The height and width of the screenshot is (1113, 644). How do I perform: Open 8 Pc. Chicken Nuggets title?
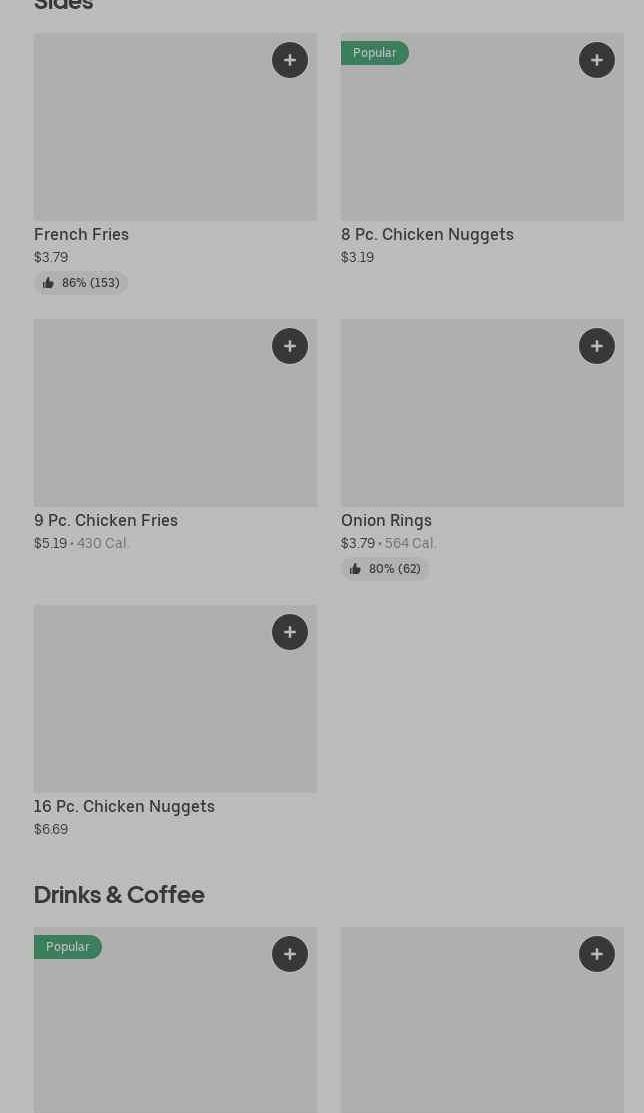(427, 234)
